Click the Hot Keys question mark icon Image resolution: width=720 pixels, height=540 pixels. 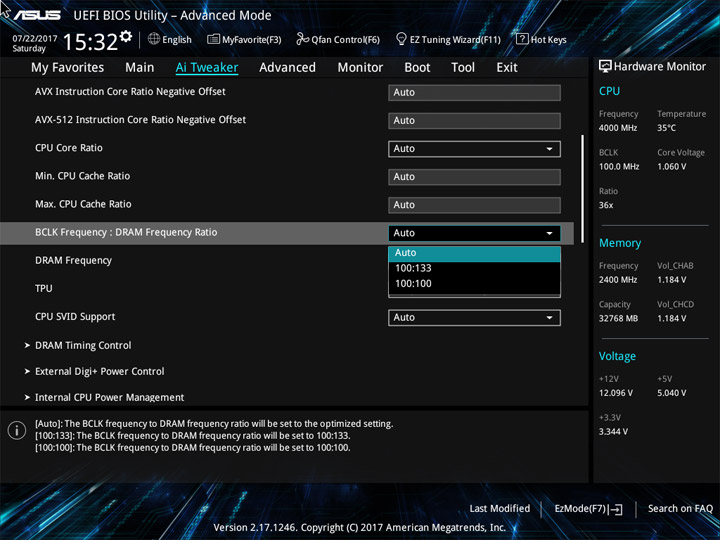coord(522,39)
